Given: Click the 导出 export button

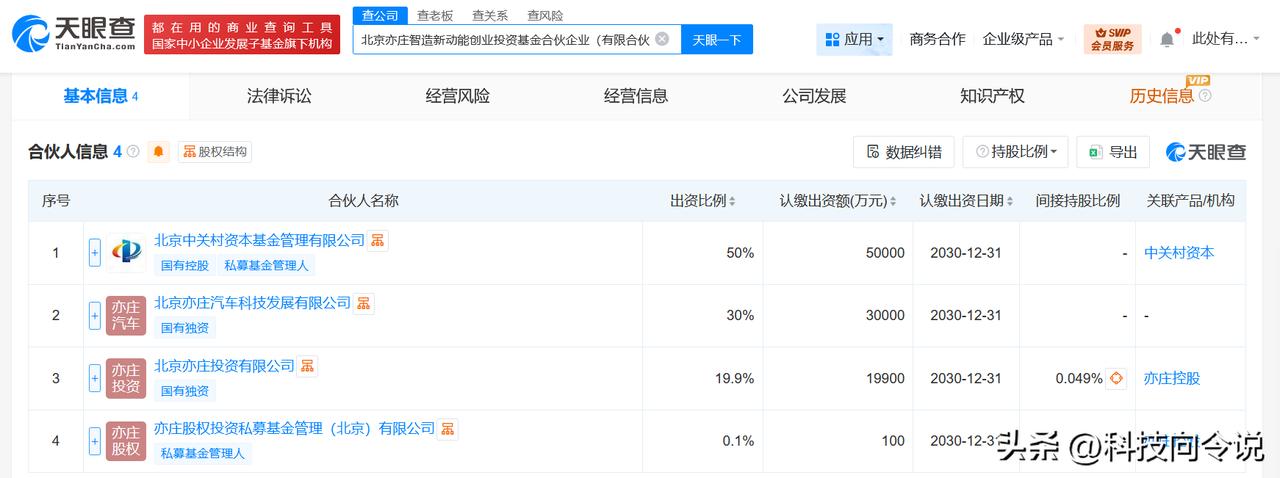Looking at the screenshot, I should pyautogui.click(x=1113, y=152).
